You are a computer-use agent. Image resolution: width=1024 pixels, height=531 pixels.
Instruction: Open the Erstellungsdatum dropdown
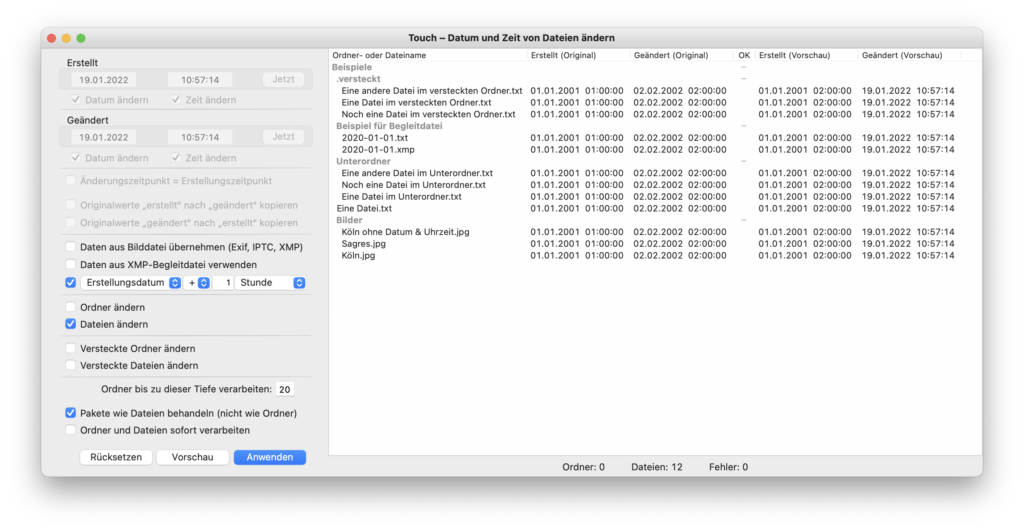tap(131, 283)
